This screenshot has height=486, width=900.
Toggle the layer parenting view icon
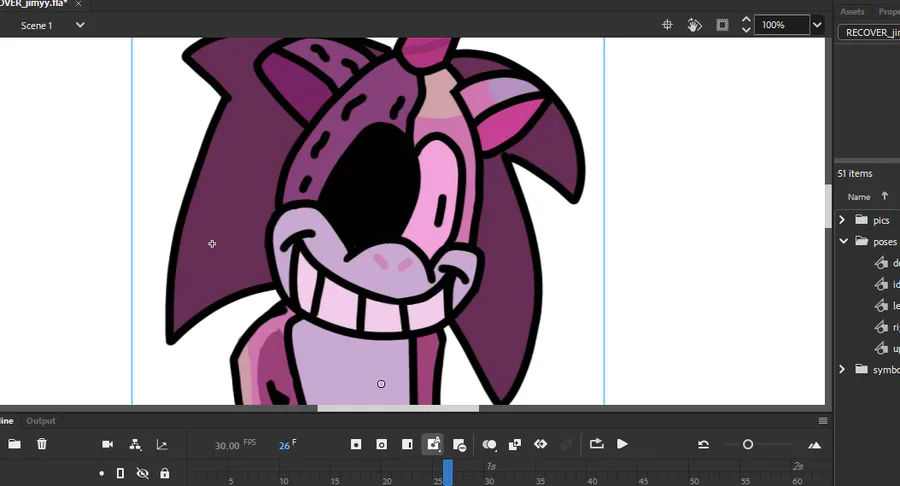click(135, 444)
